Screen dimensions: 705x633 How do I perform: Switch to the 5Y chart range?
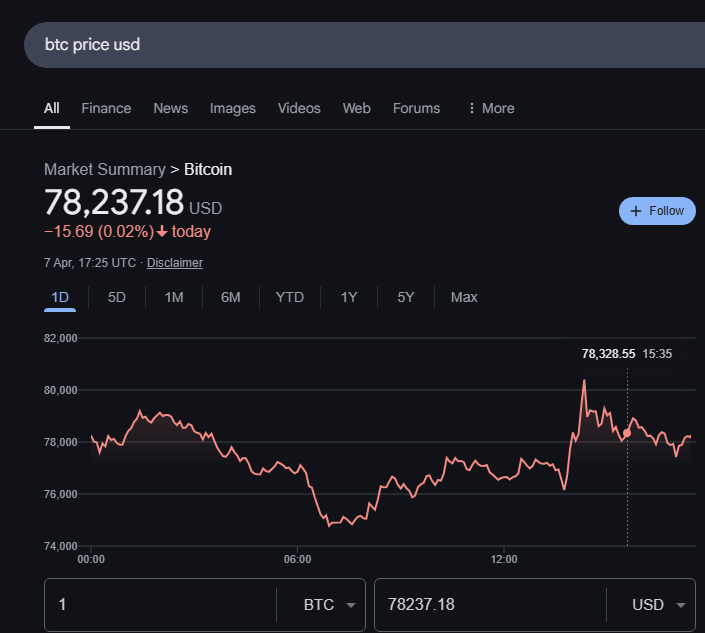point(406,297)
